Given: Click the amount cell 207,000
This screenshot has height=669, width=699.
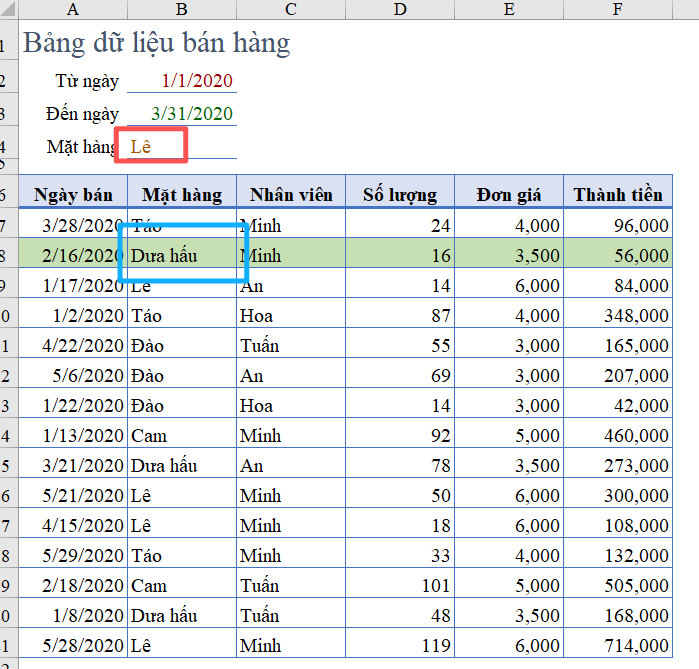Looking at the screenshot, I should 618,375.
